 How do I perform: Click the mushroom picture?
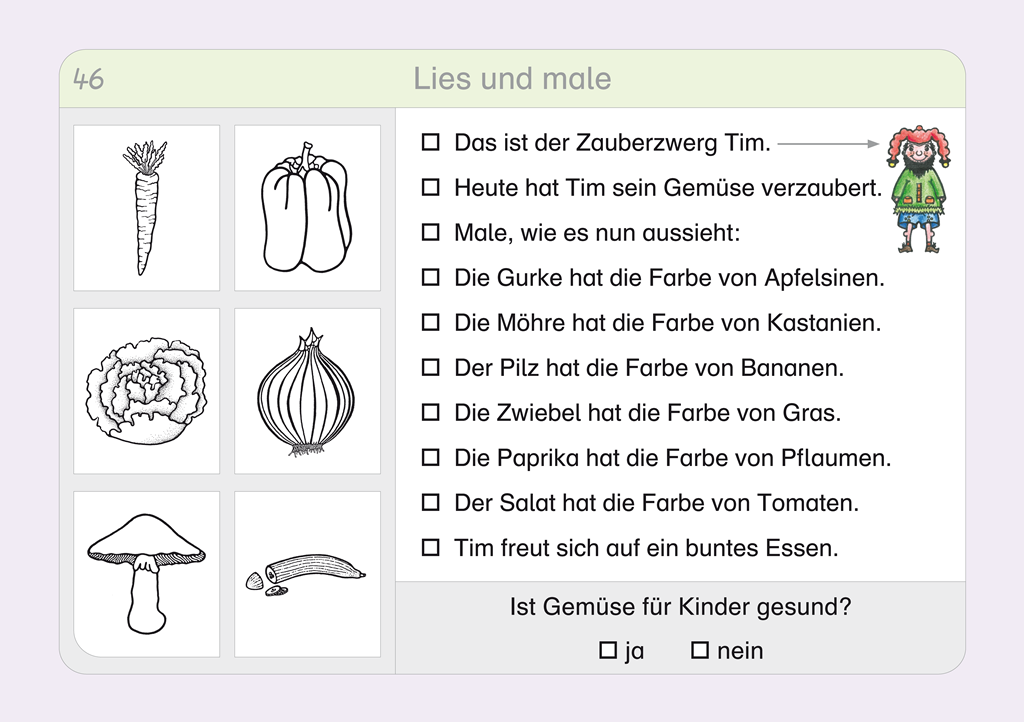[x=146, y=573]
